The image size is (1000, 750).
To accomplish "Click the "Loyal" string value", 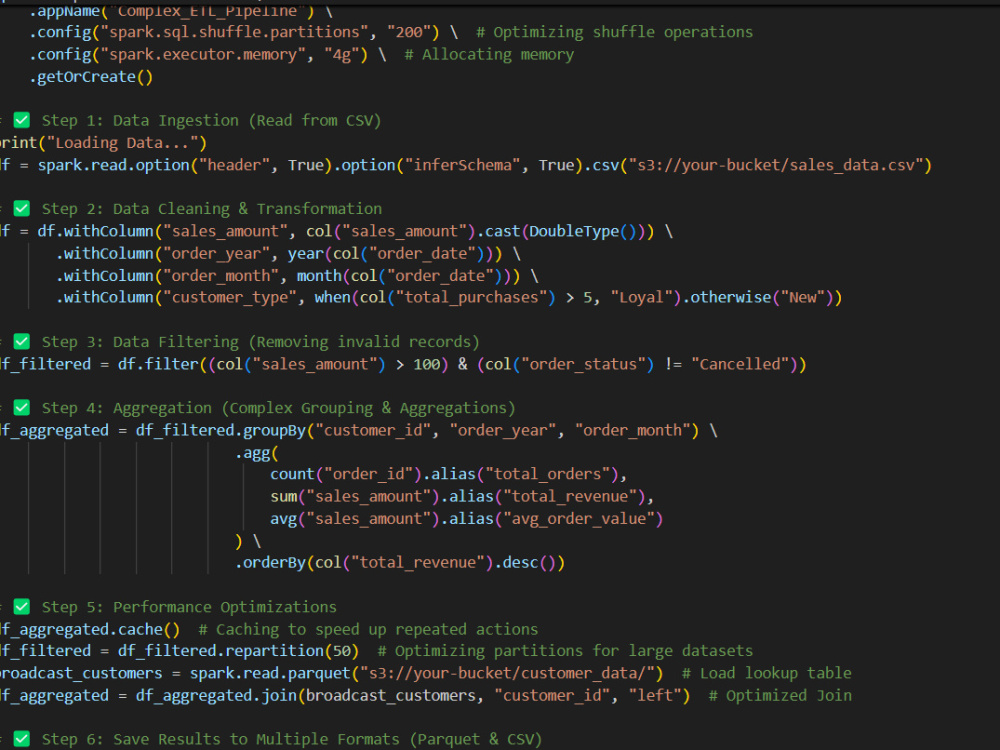I will (x=642, y=297).
